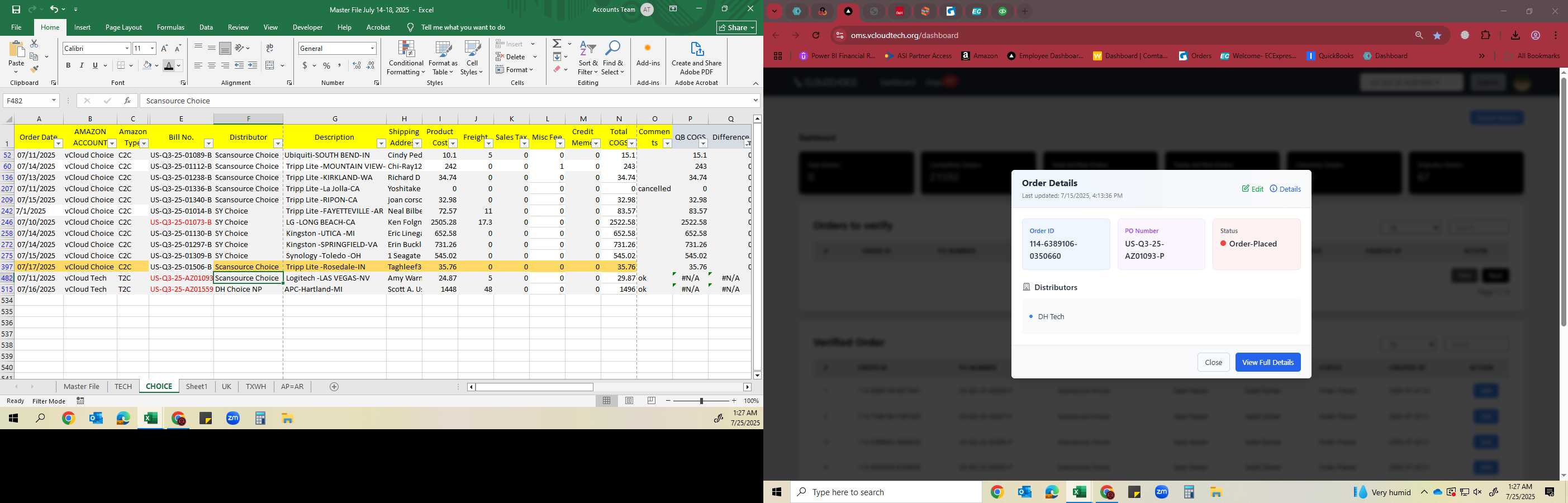Click Save icon in Excel title bar
The height and width of the screenshot is (503, 1568).
click(x=16, y=9)
